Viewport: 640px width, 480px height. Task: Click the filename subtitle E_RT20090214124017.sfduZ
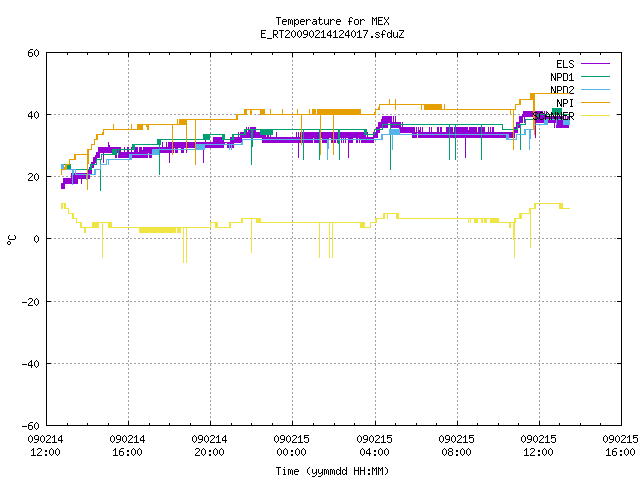[332, 34]
